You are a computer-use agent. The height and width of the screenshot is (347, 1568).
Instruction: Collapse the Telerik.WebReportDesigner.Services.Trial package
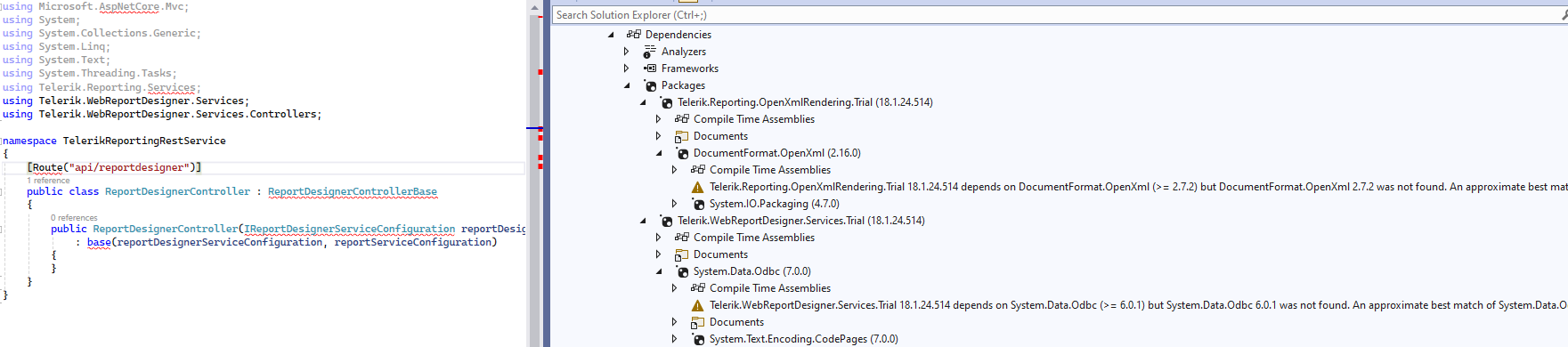[x=643, y=221]
